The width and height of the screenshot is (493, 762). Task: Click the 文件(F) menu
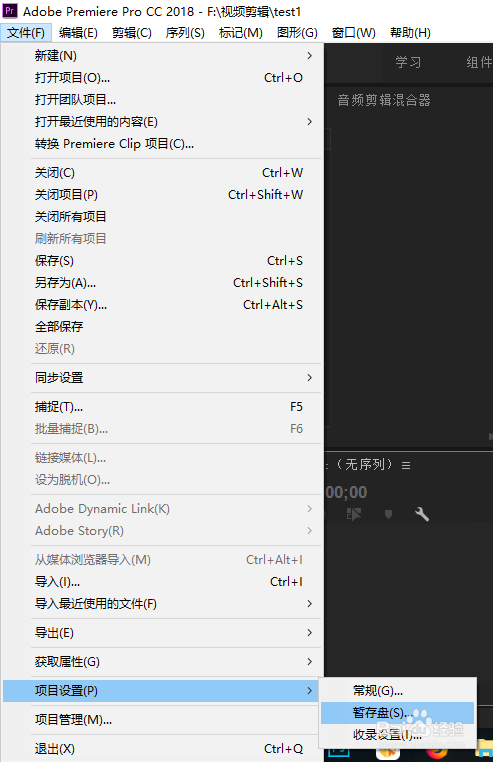(26, 33)
